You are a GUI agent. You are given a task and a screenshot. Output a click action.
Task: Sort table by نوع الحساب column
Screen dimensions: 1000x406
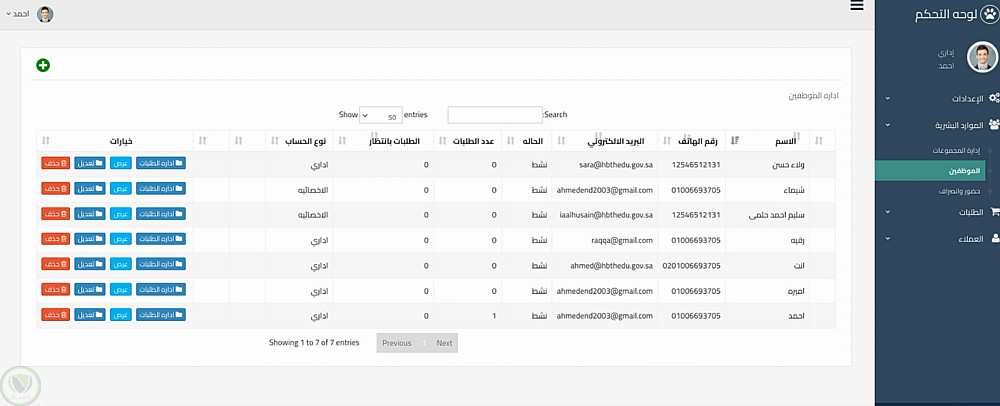276,141
